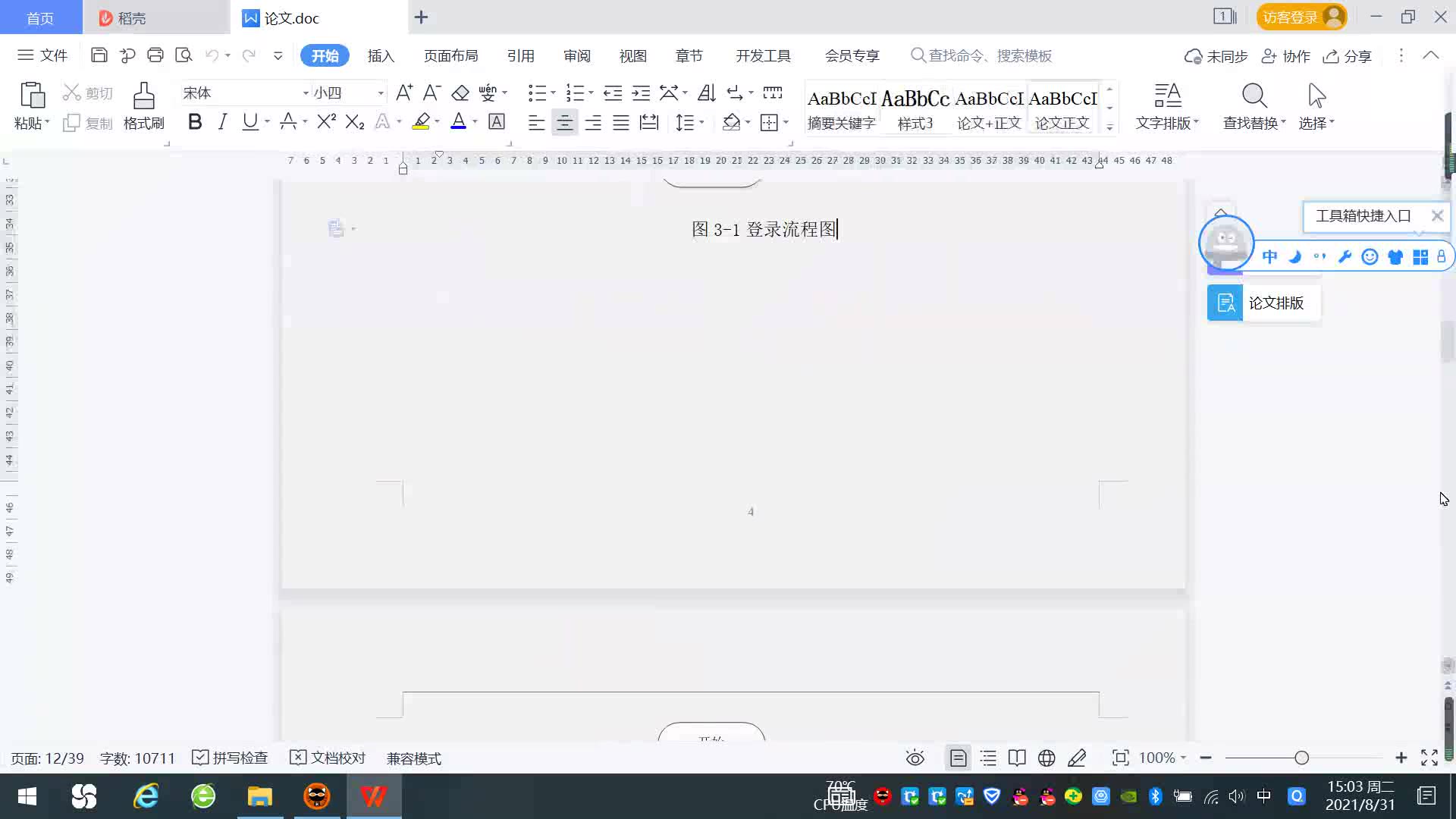1456x819 pixels.
Task: Click the Select arrow tool
Action: point(1316,96)
